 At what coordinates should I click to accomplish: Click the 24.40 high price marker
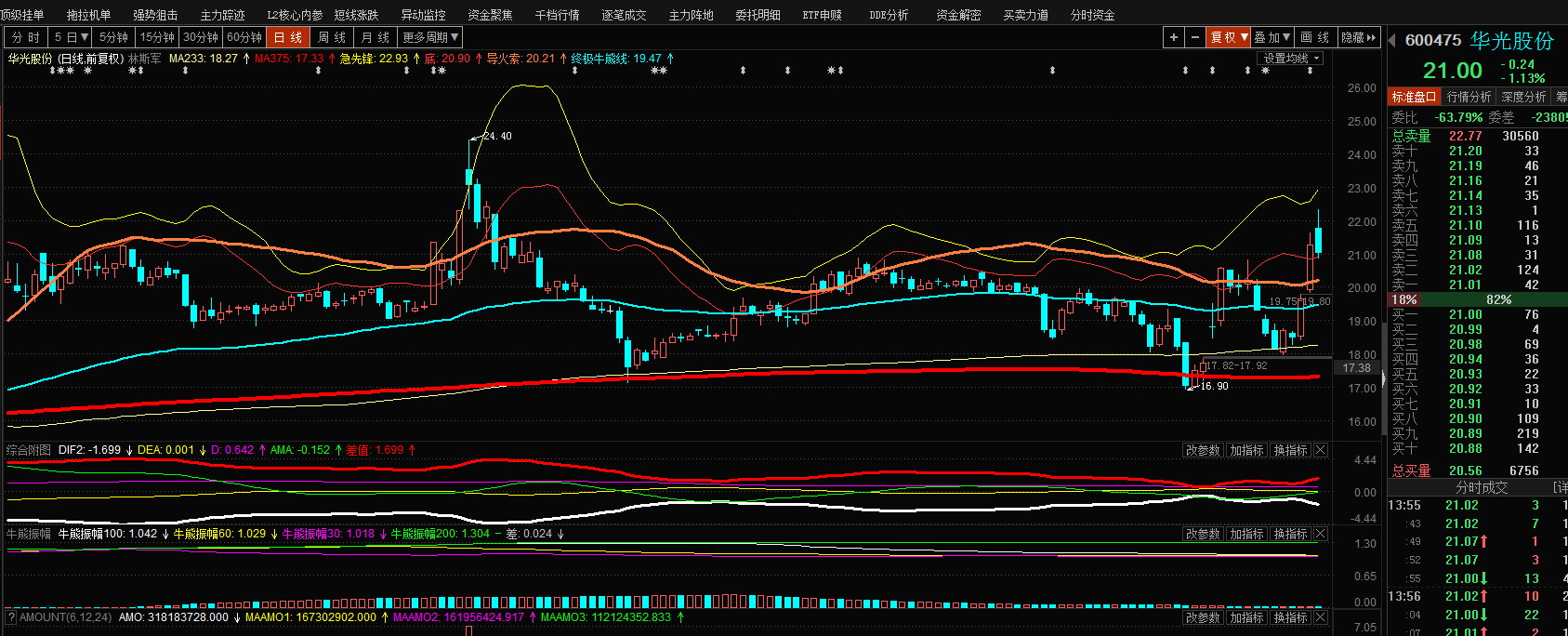[x=497, y=136]
